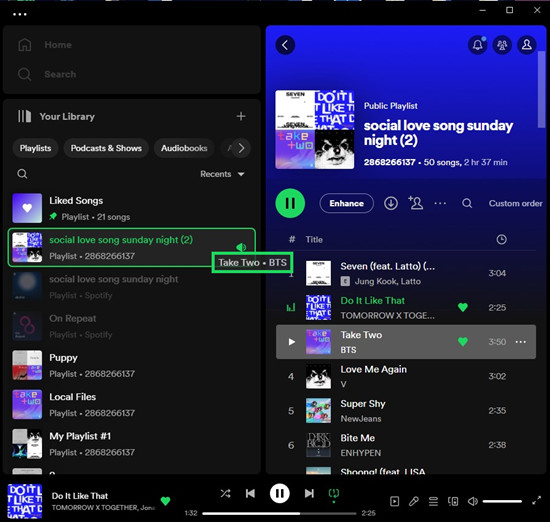This screenshot has height=522, width=550.
Task: Select social love song sunday night (2) playlist
Action: pyautogui.click(x=132, y=247)
